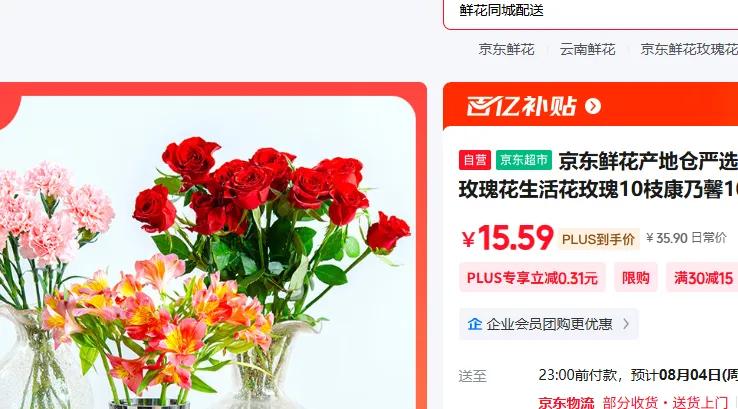The image size is (738, 409).
Task: Open the 云南鲜花 search suggestion
Action: point(587,49)
